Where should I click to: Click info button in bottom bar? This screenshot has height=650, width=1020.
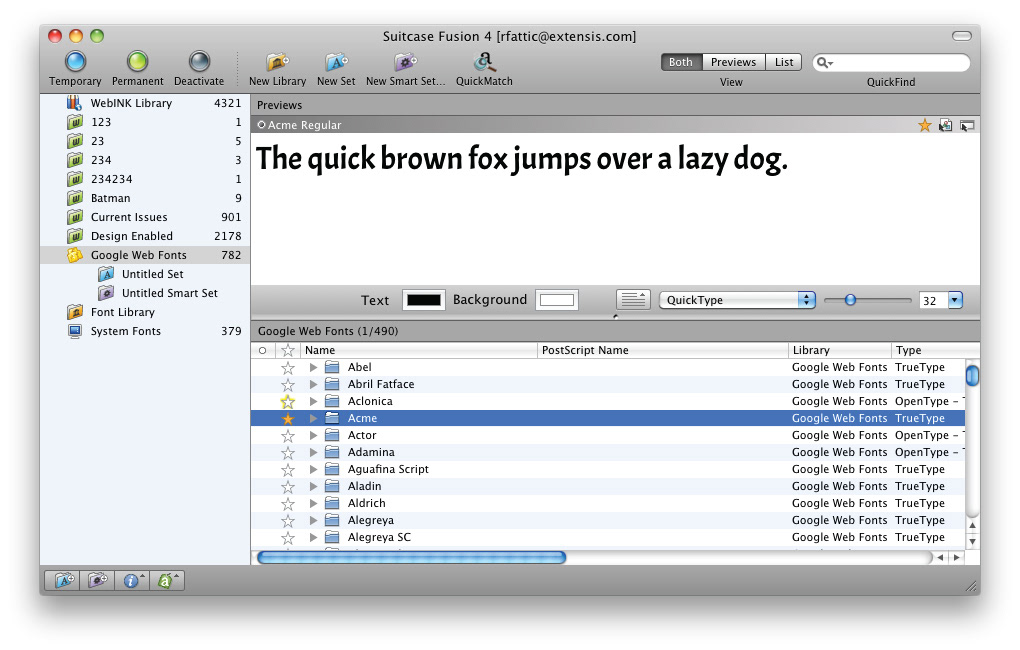(132, 580)
